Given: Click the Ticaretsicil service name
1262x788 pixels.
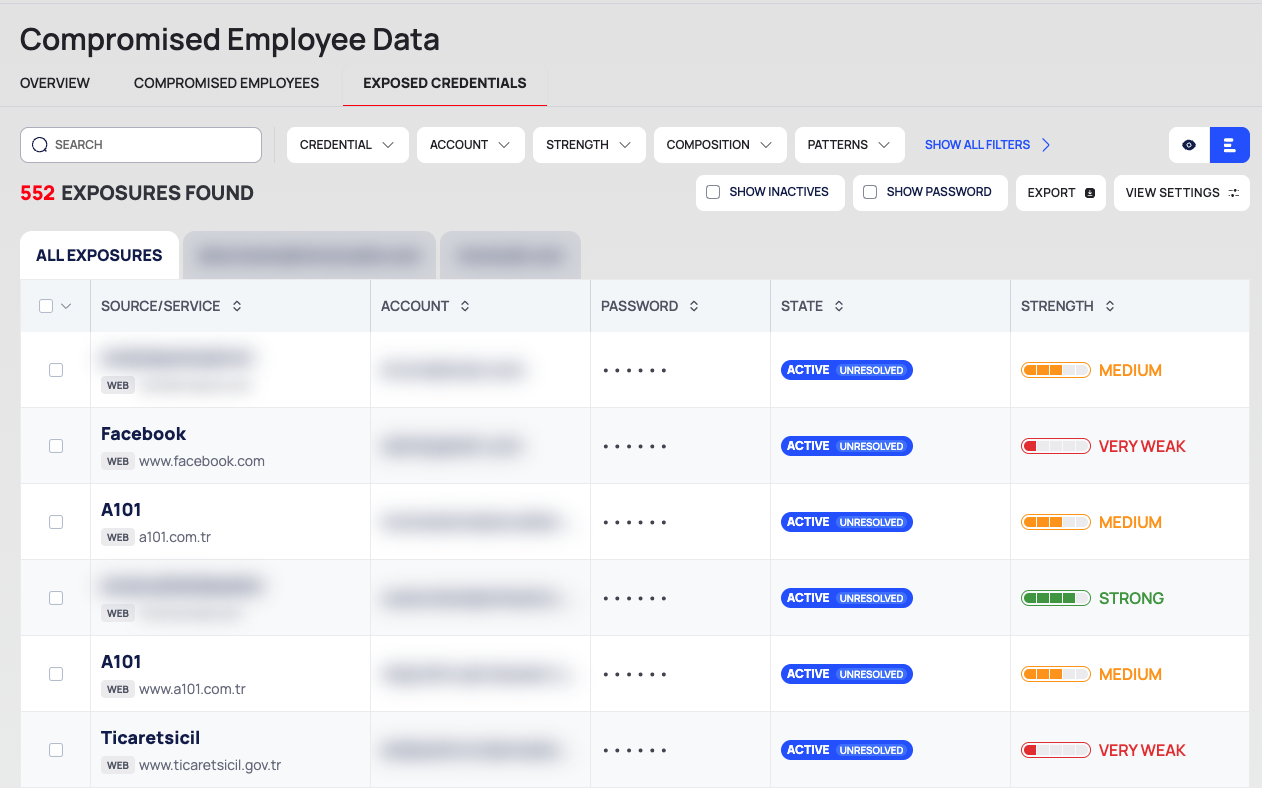Looking at the screenshot, I should coord(151,738).
